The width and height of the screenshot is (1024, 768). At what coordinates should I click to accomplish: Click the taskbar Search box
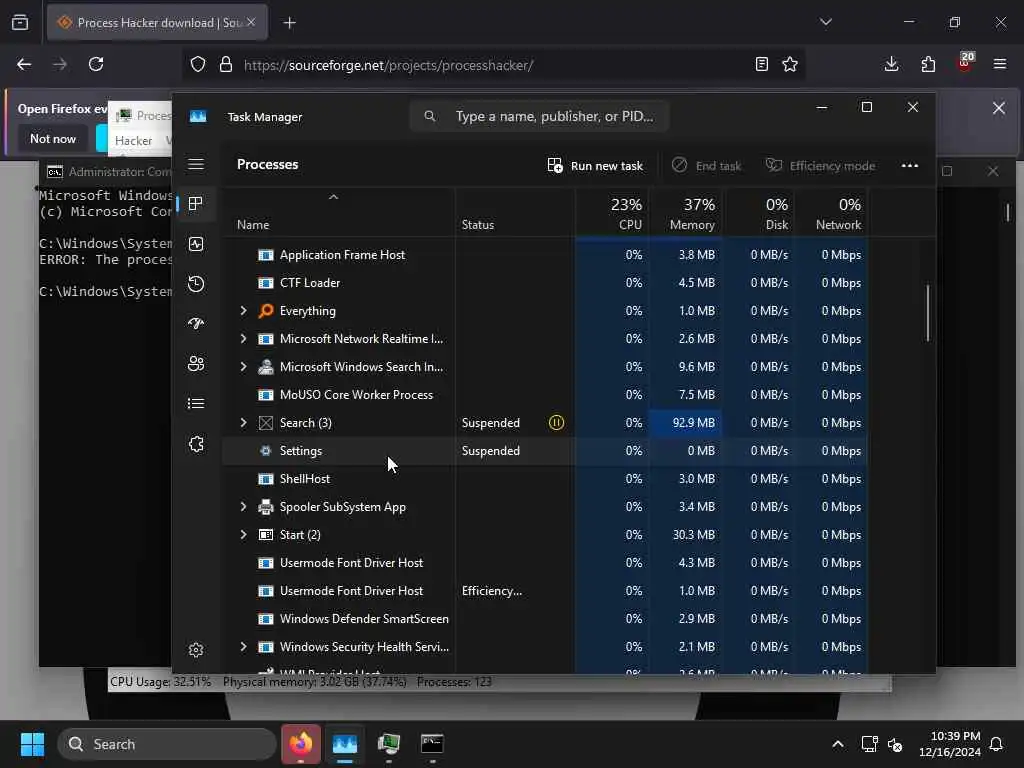coord(167,744)
